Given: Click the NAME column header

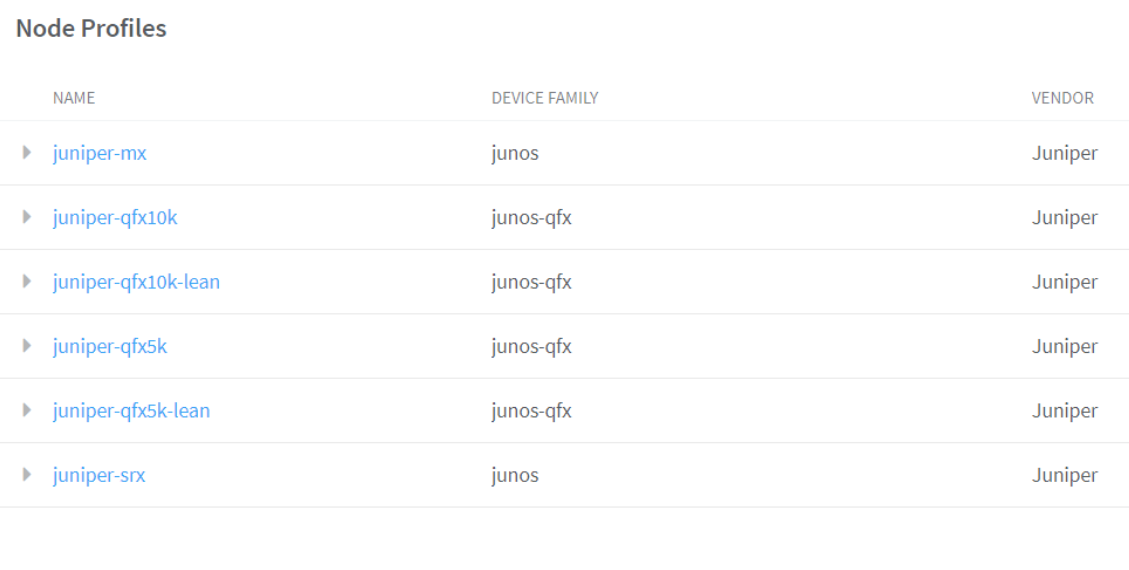Looking at the screenshot, I should pos(73,98).
